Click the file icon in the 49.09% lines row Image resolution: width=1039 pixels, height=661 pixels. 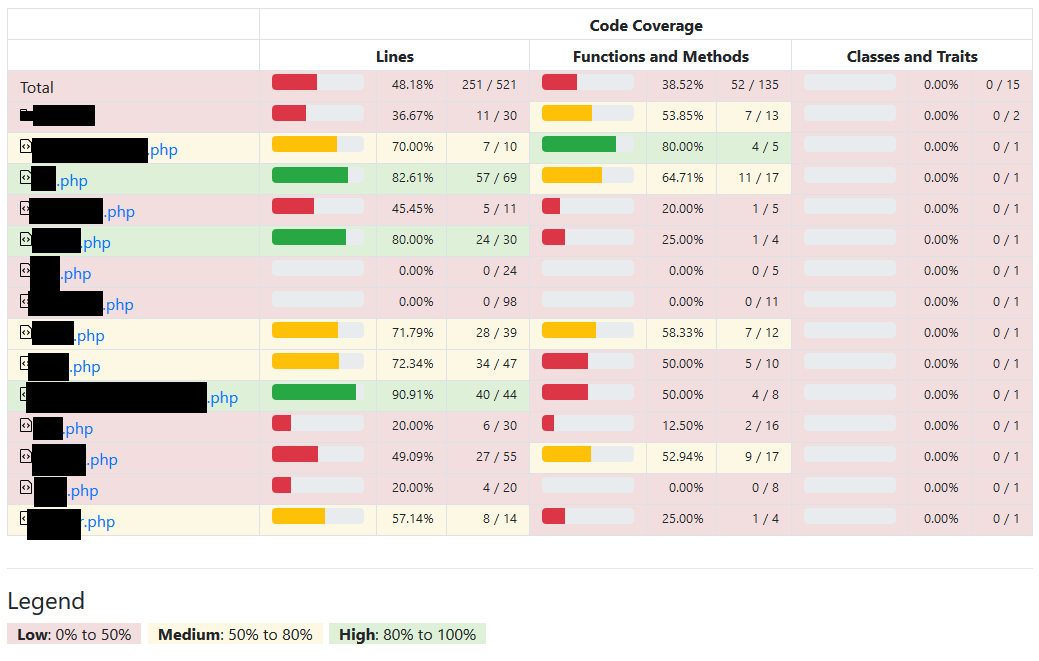click(26, 456)
